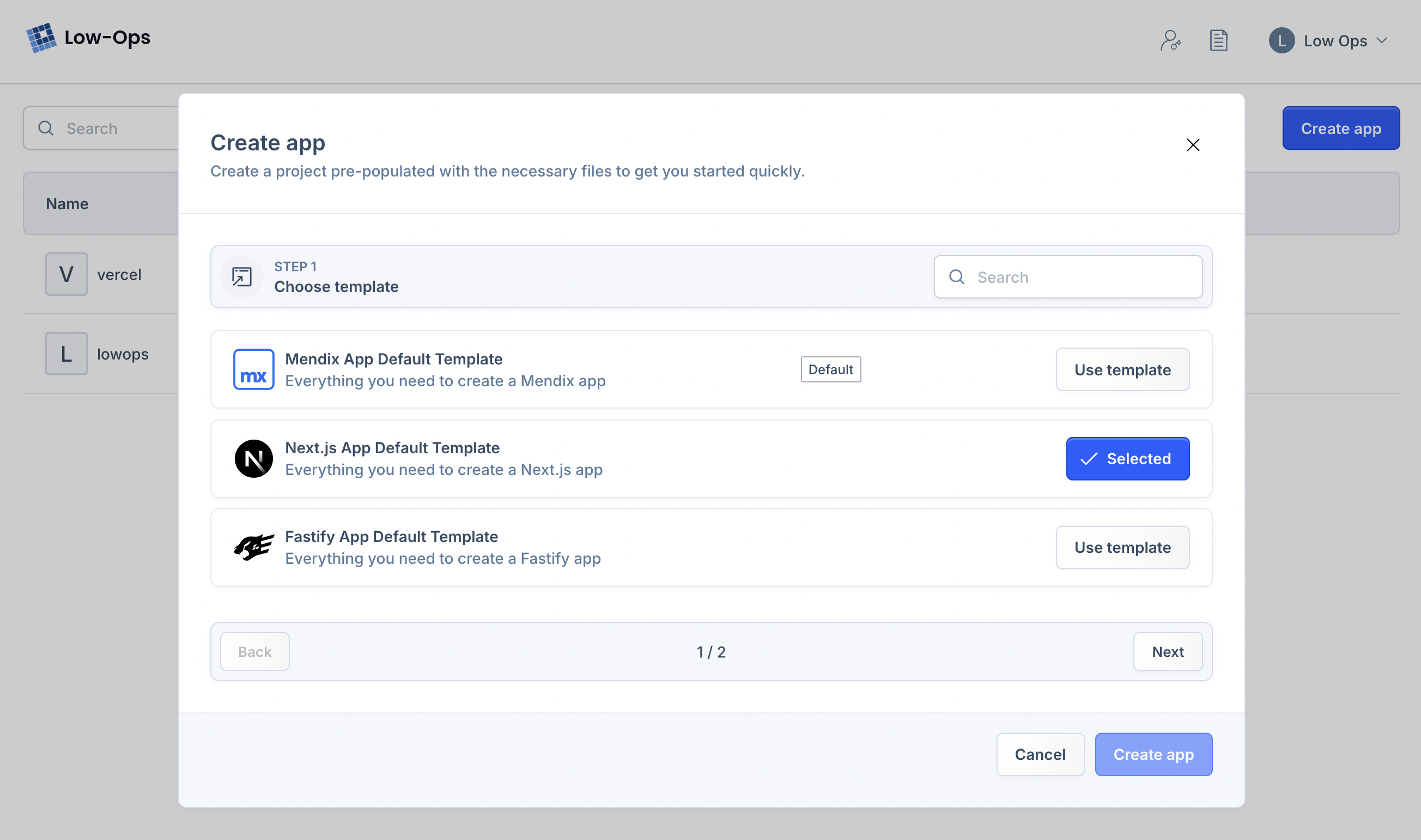1421x840 pixels.
Task: Use the Fastify App Default Template
Action: click(1122, 547)
